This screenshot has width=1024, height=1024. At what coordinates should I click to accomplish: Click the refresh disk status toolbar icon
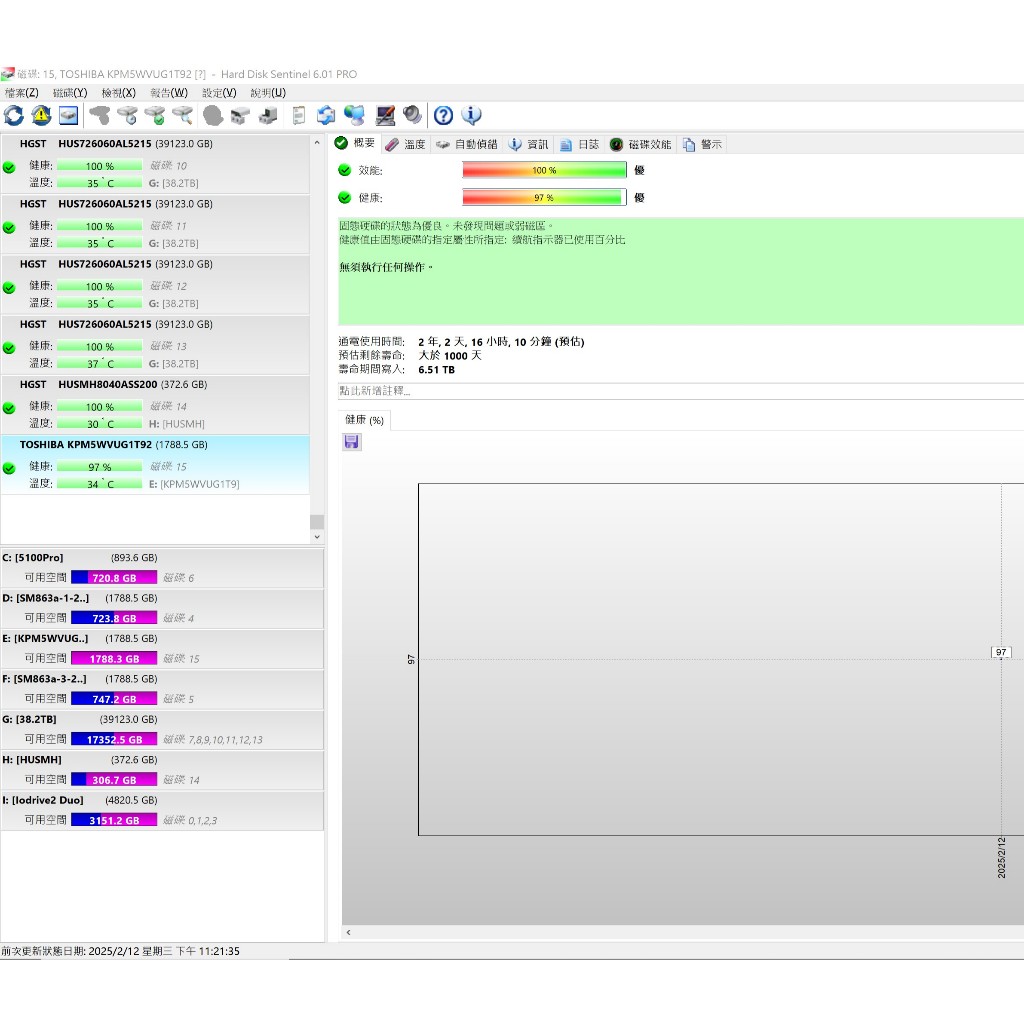(14, 116)
